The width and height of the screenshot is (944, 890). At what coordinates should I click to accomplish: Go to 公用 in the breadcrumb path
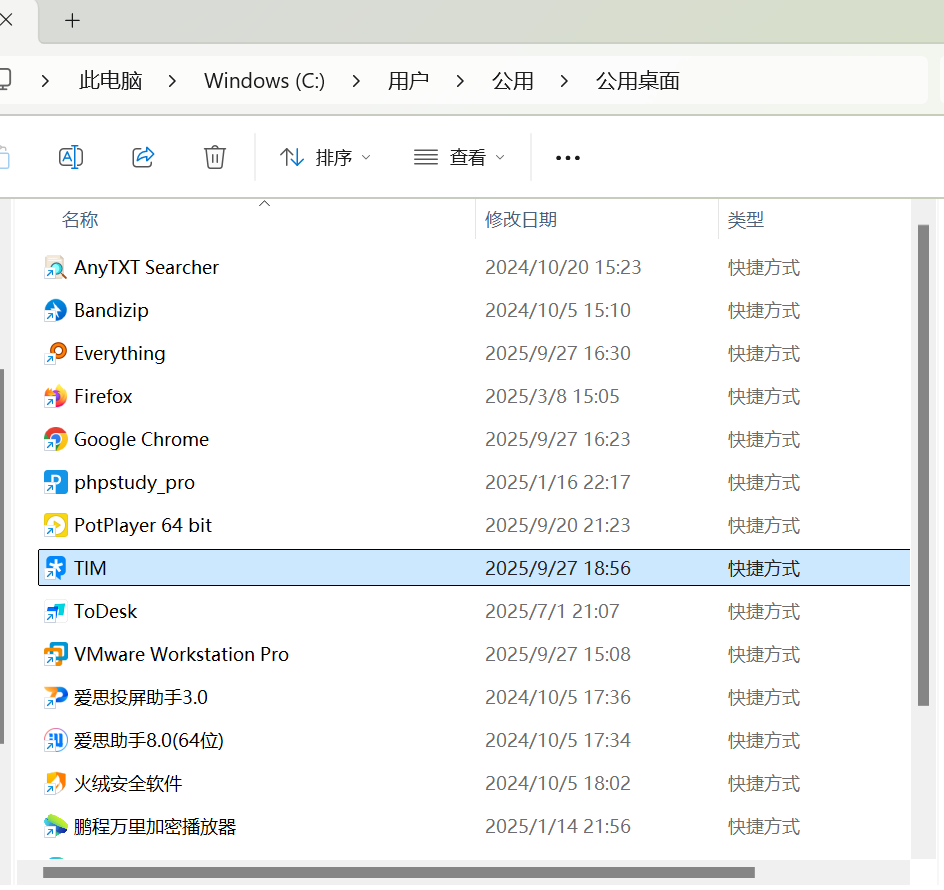click(512, 81)
